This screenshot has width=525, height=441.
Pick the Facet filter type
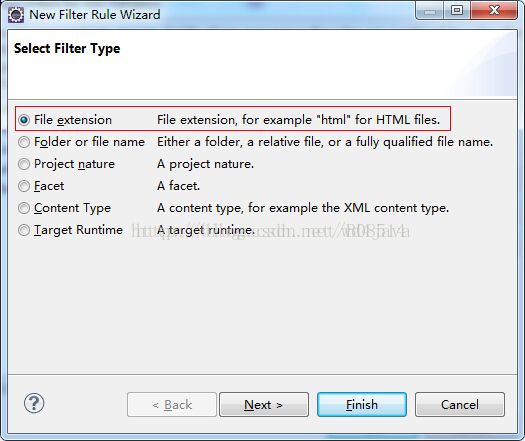pyautogui.click(x=24, y=186)
